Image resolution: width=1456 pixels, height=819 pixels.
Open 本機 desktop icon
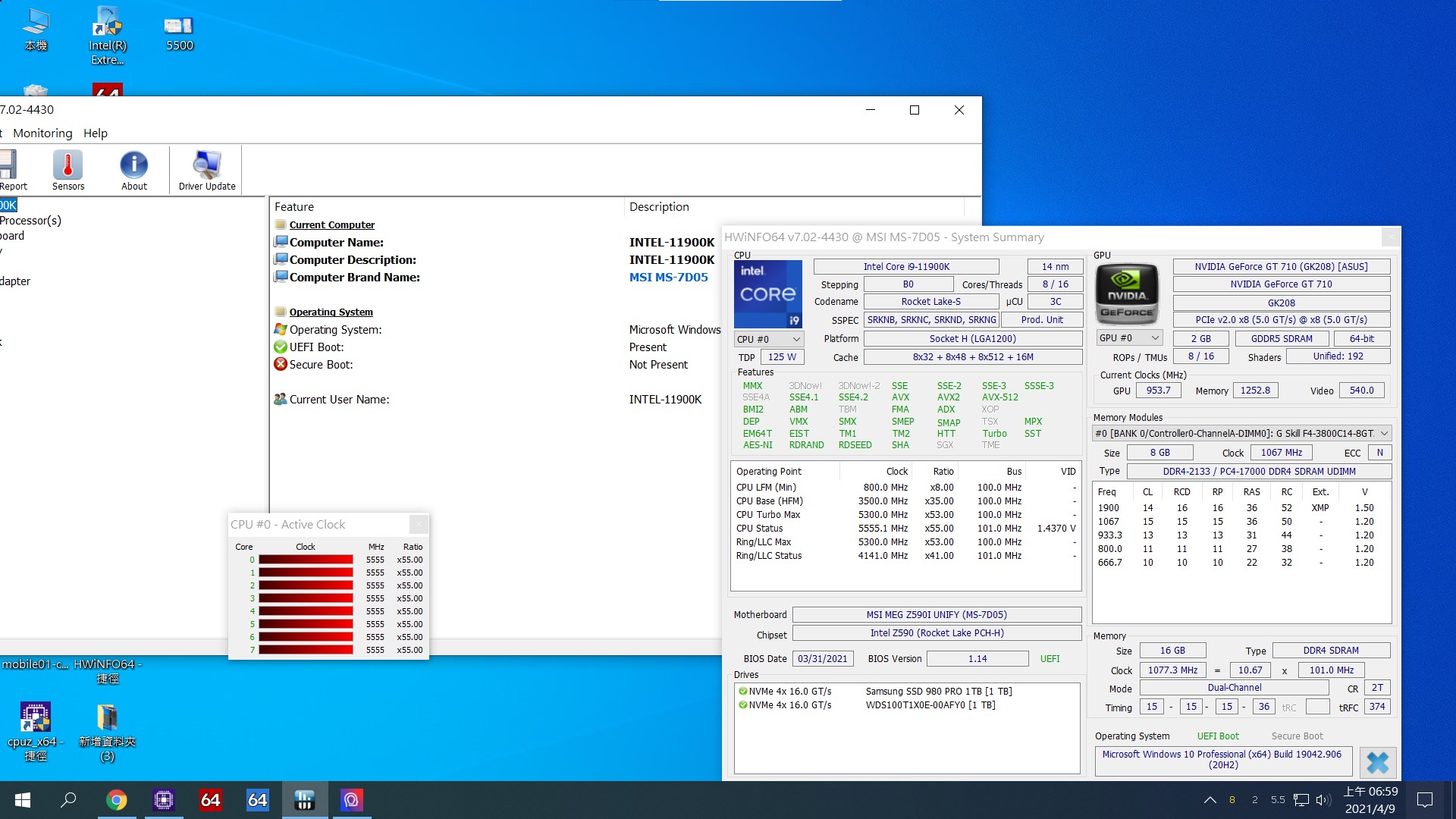36,30
